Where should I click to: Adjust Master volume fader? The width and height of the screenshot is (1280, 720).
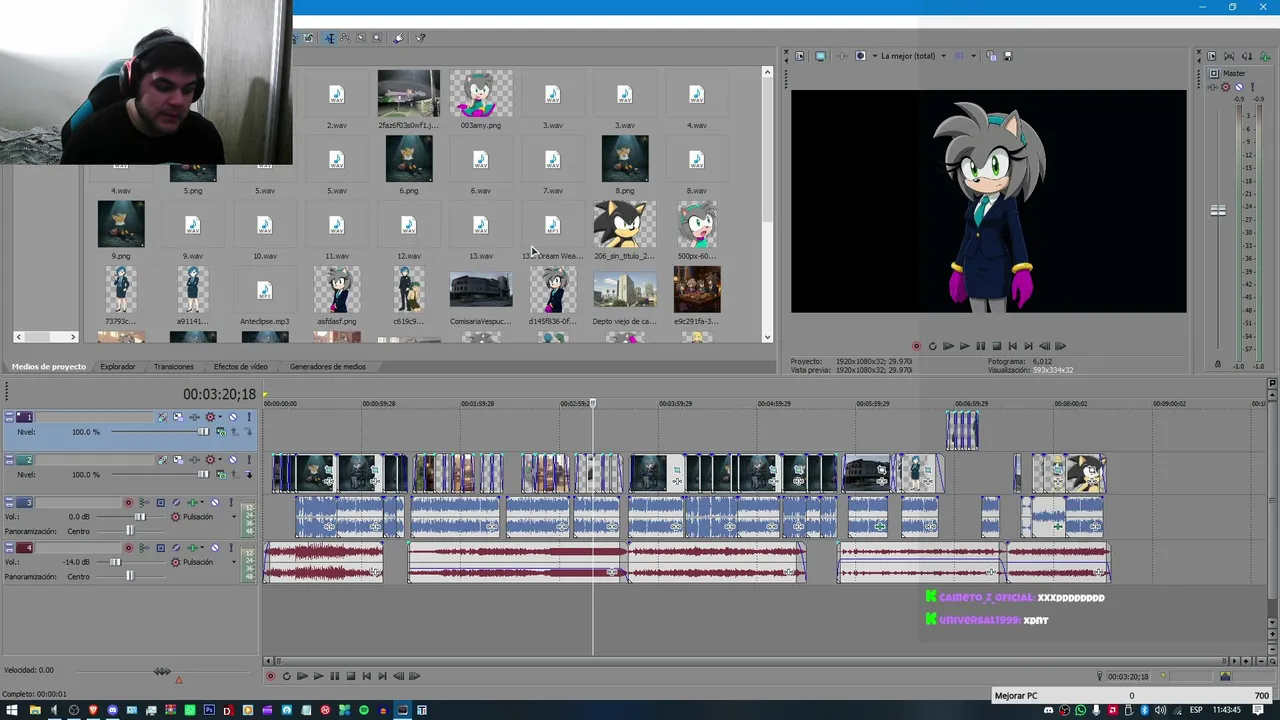(1218, 211)
